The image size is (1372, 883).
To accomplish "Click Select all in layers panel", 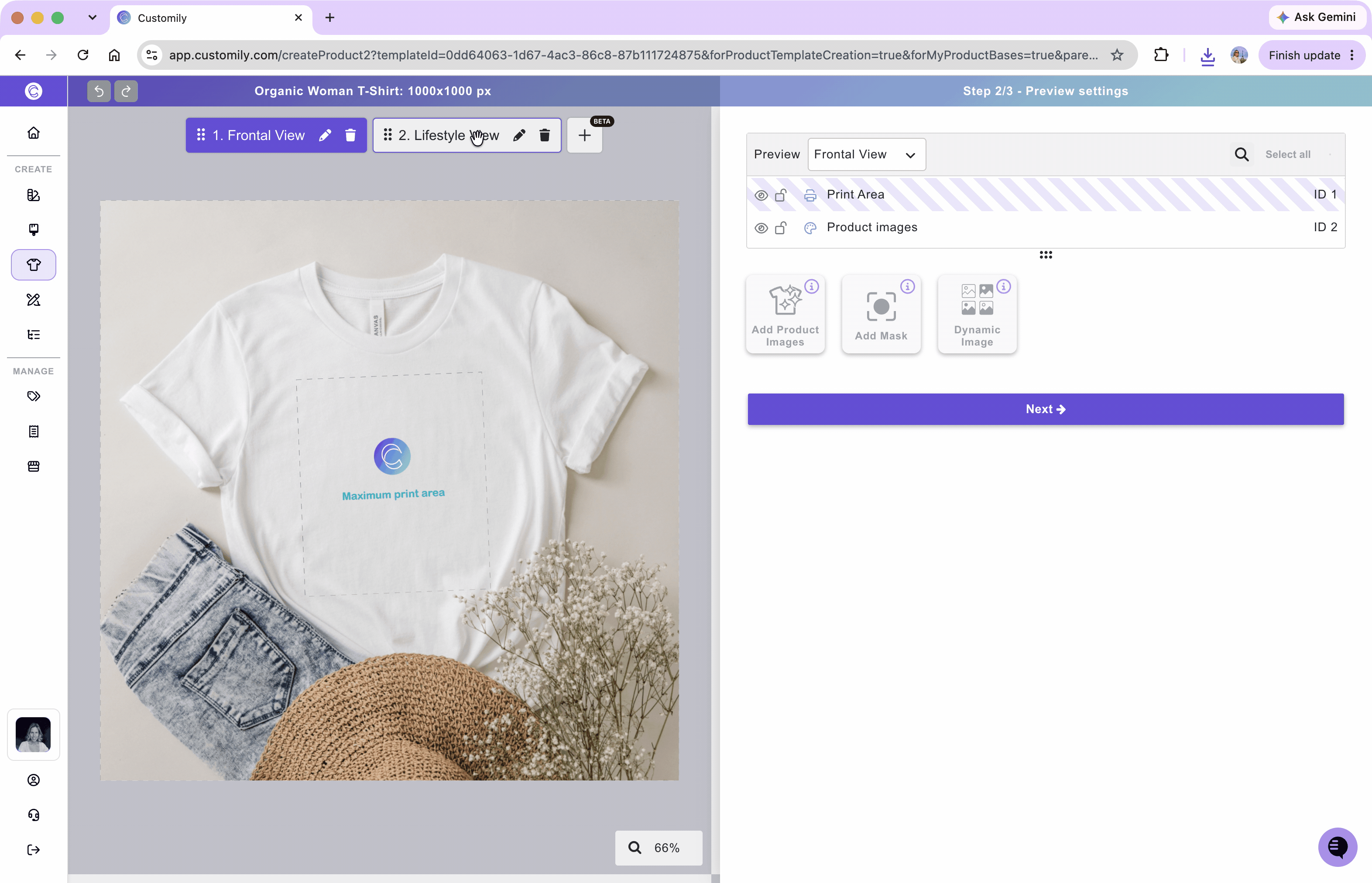I will 1288,154.
